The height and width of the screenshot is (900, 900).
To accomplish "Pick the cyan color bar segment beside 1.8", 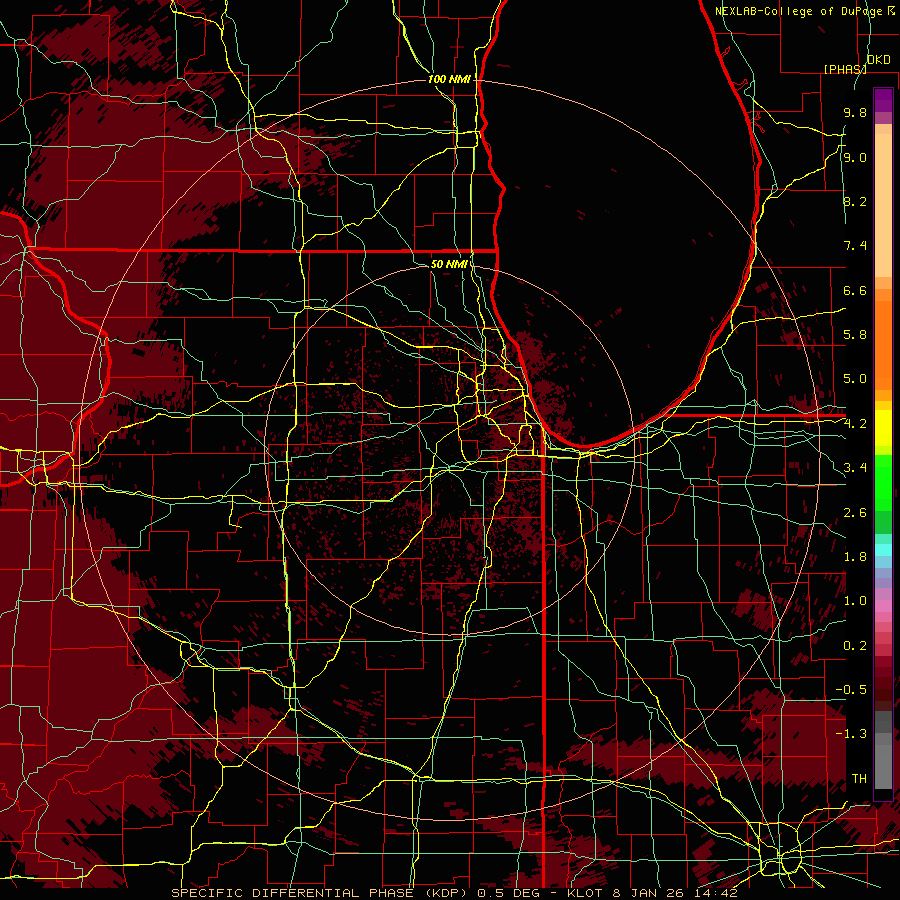I will pyautogui.click(x=883, y=550).
